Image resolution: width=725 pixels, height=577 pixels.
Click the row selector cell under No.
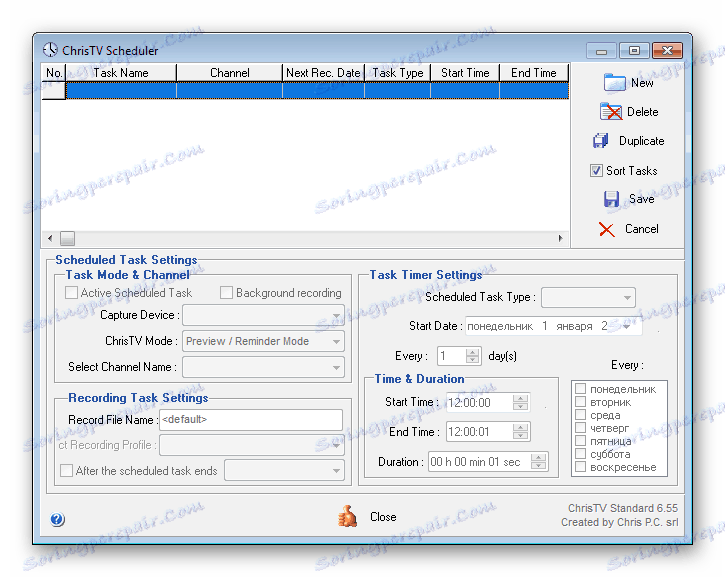pyautogui.click(x=54, y=91)
